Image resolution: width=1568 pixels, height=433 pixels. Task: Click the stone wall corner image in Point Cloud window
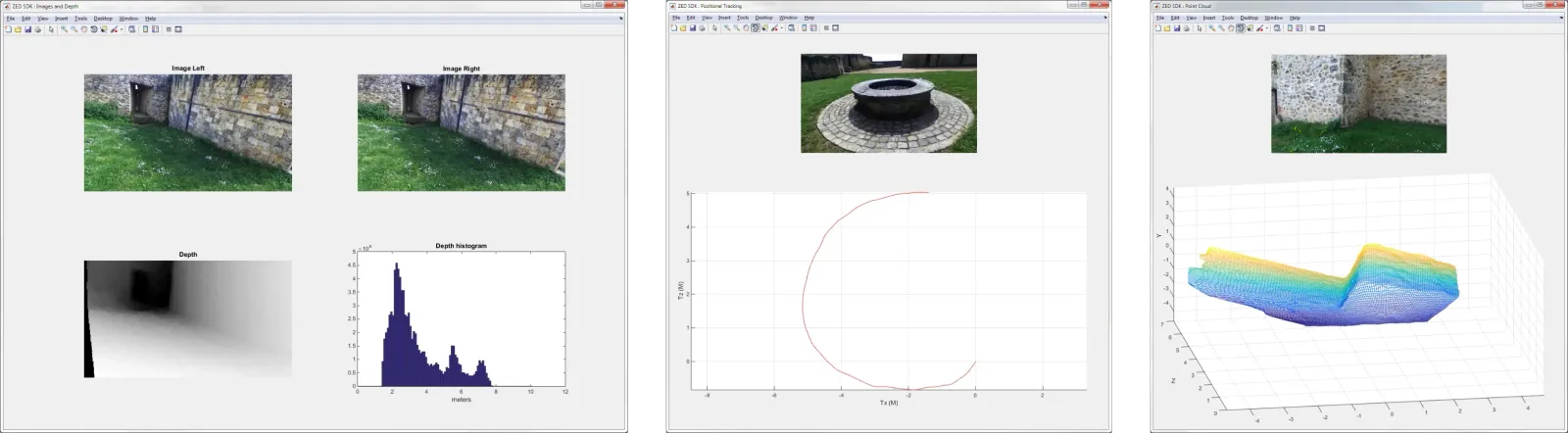[x=1358, y=103]
